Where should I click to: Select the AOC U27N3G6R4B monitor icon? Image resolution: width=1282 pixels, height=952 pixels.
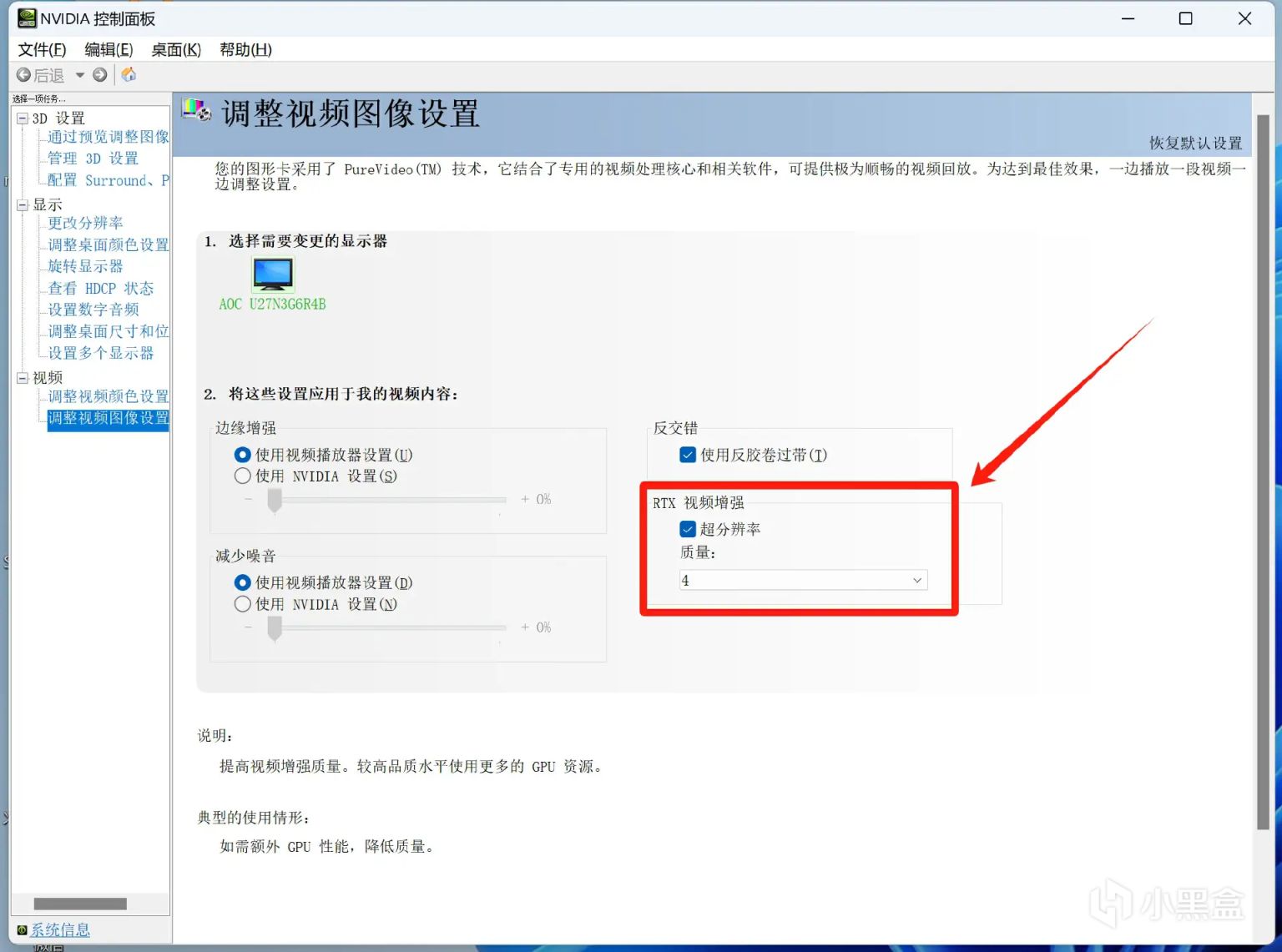coord(273,274)
